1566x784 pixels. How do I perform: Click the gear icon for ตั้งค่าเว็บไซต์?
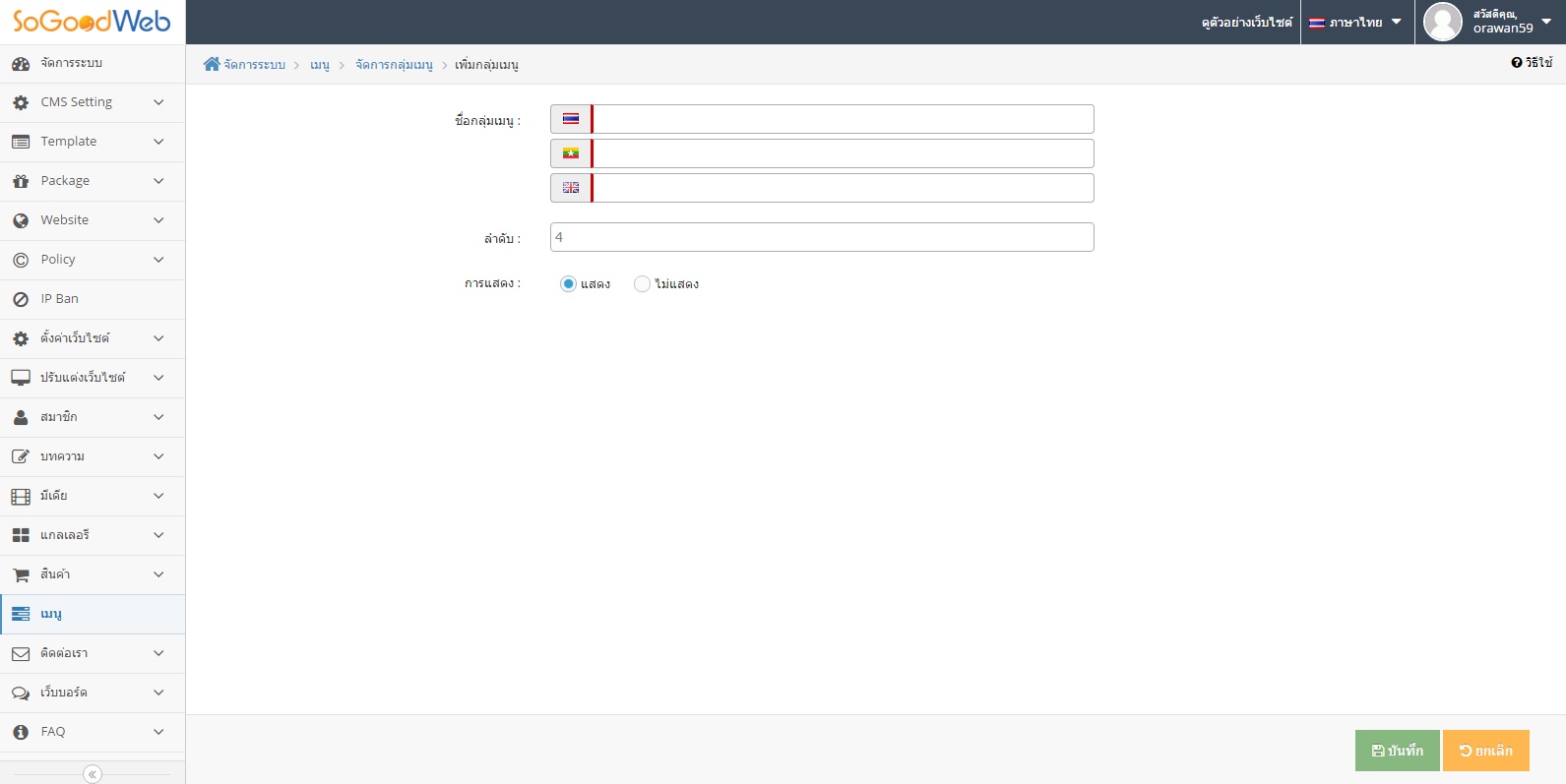[x=21, y=338]
